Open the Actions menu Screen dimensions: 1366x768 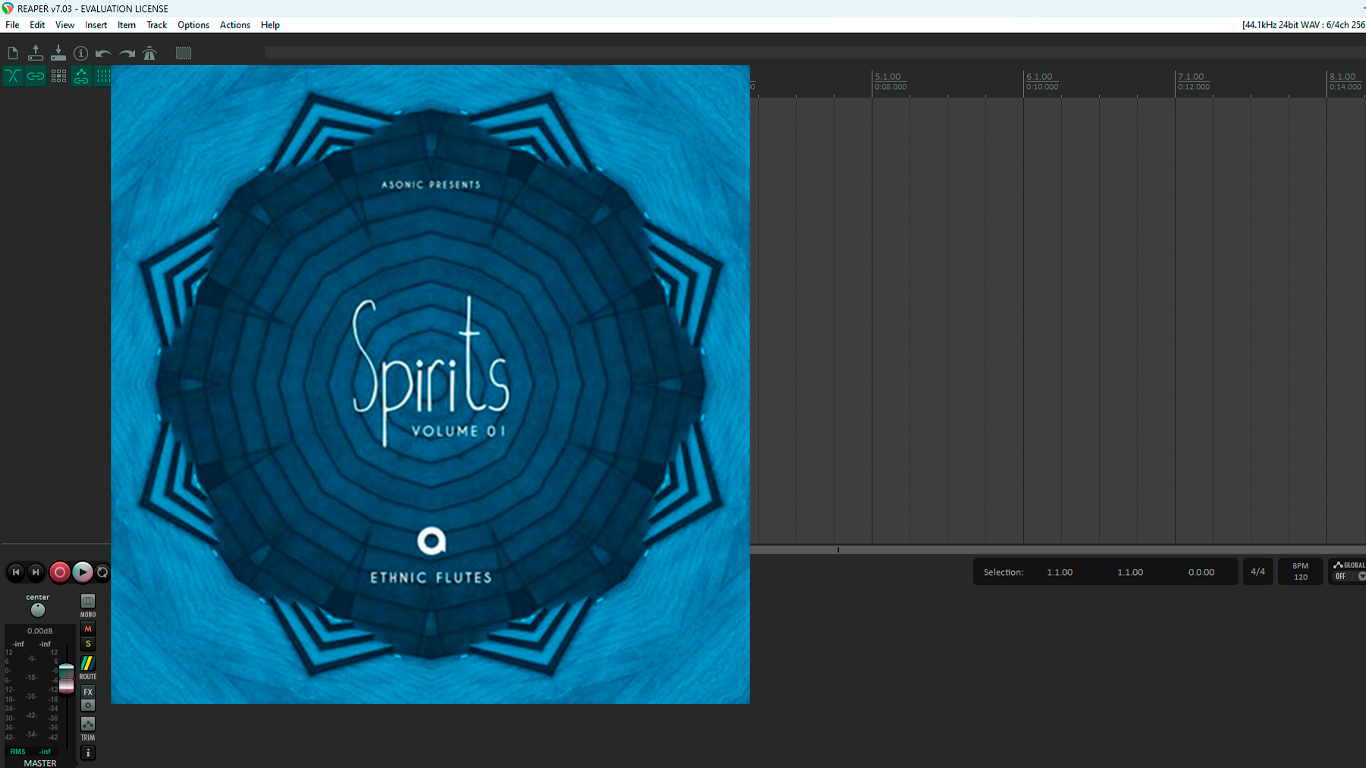pos(235,25)
